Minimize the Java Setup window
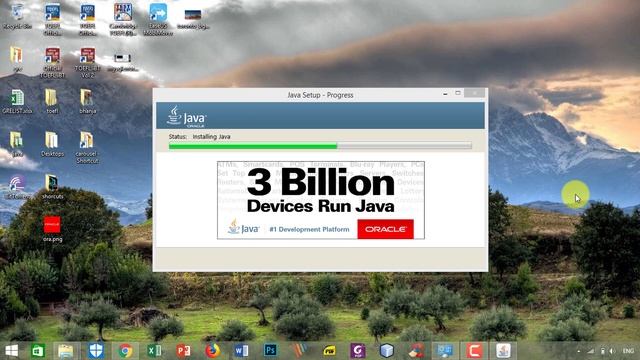This screenshot has height=360, width=640. pos(445,93)
